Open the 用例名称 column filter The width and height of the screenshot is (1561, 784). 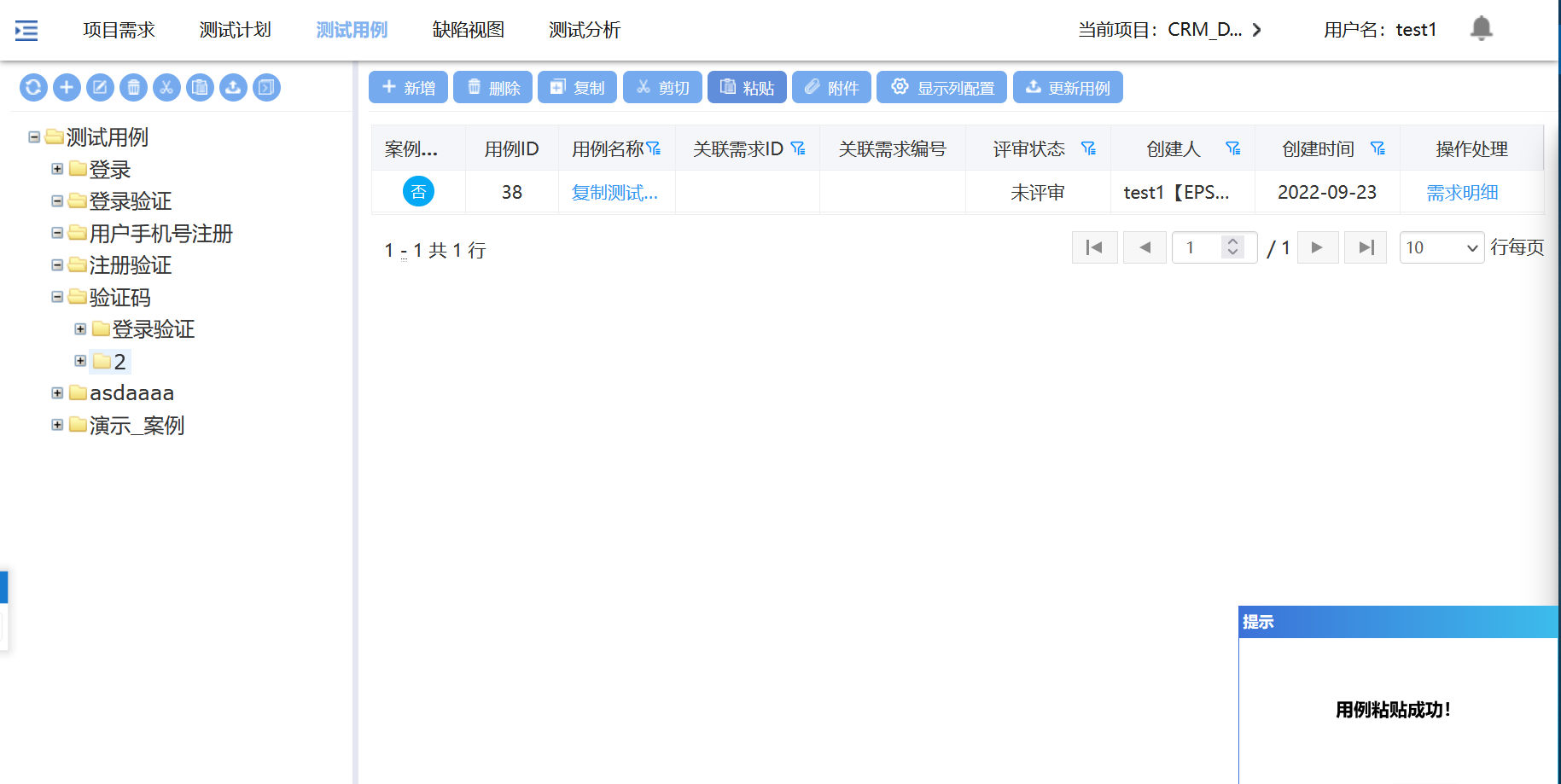654,148
